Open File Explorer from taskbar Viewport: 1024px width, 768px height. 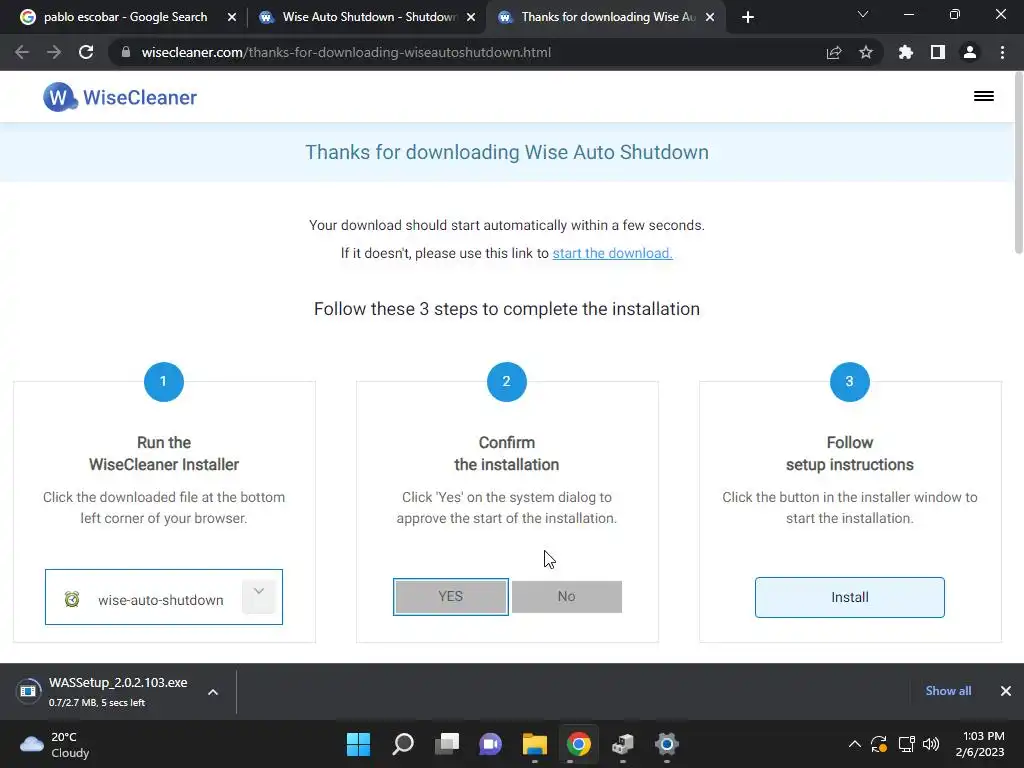(x=535, y=744)
